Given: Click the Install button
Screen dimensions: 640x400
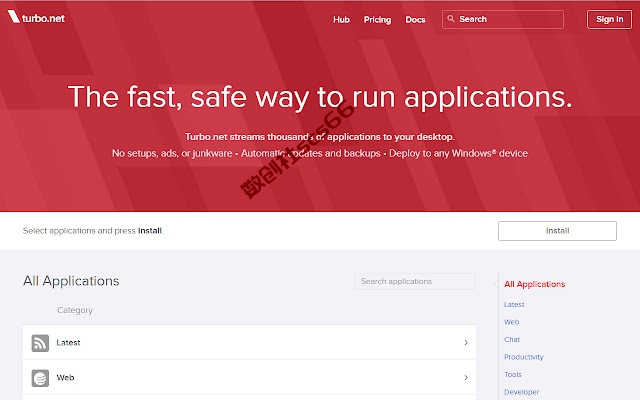Looking at the screenshot, I should (x=557, y=231).
